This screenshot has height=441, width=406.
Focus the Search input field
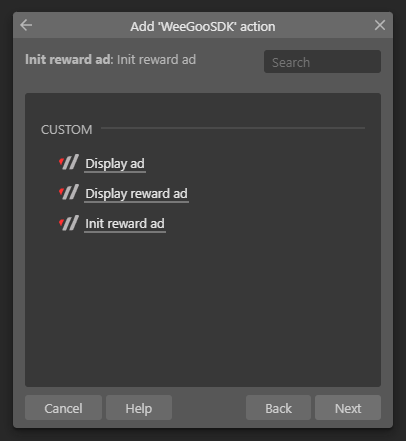[322, 62]
